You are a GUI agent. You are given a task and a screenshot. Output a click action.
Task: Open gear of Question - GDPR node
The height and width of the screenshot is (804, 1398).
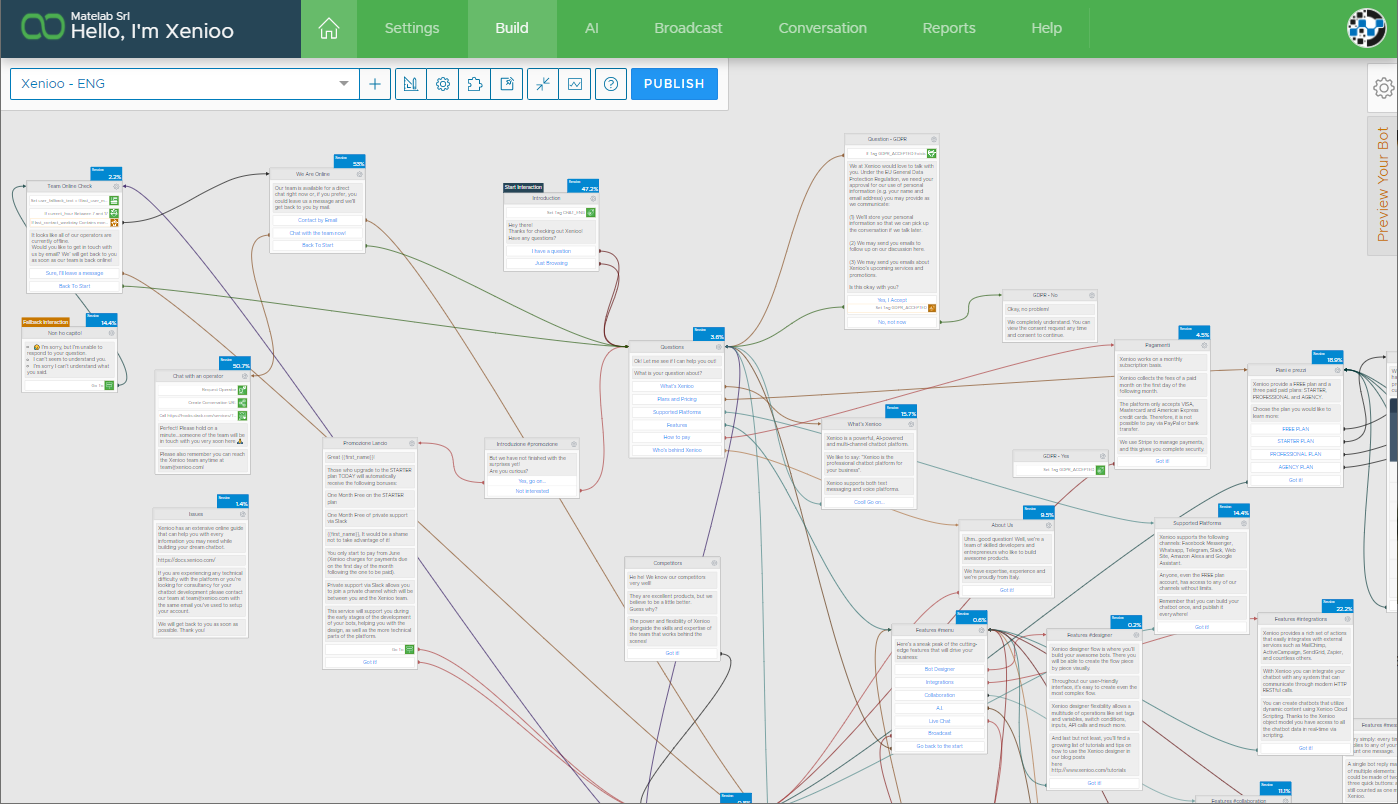935,139
